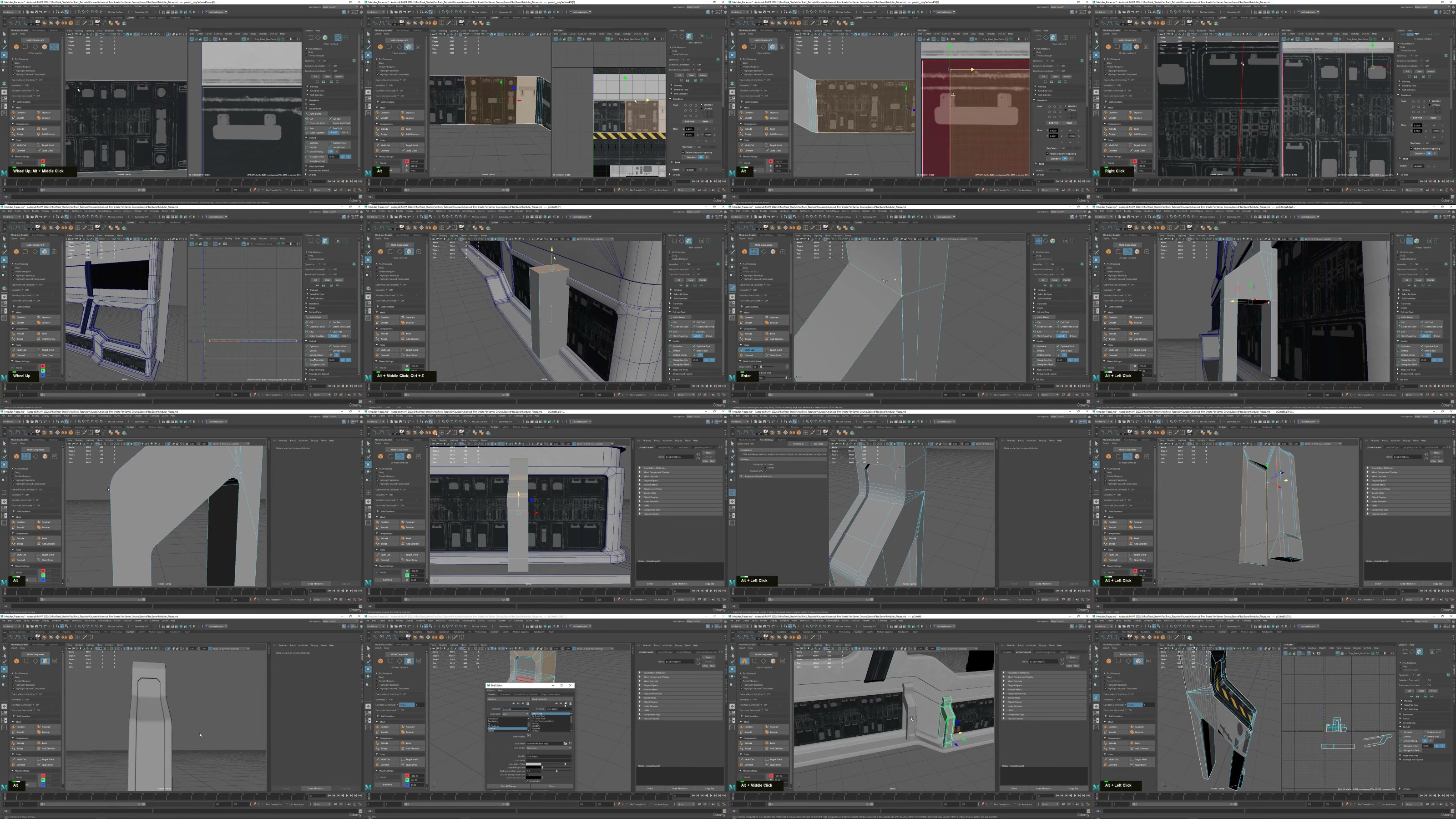This screenshot has height=819, width=1456.
Task: Click the Hist shelf icon in 'Enter' keystroke frame
Action: pyautogui.click(x=766, y=228)
